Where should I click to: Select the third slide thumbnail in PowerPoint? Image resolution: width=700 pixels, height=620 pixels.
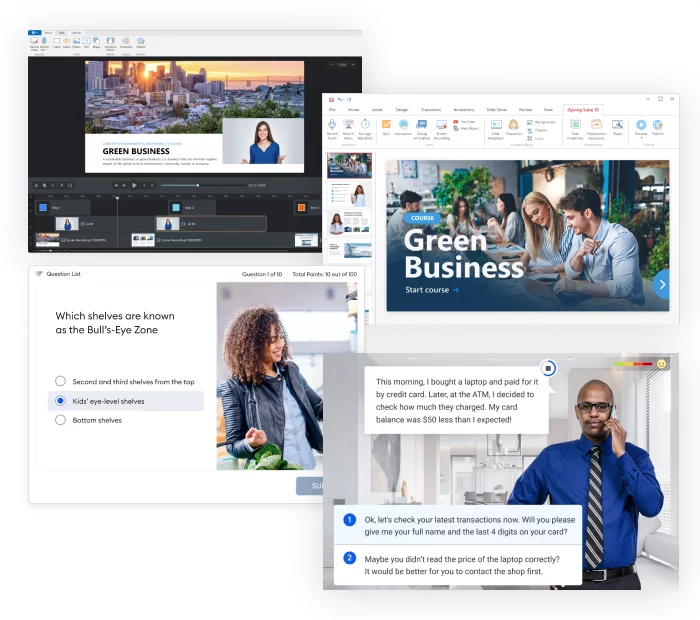[350, 222]
